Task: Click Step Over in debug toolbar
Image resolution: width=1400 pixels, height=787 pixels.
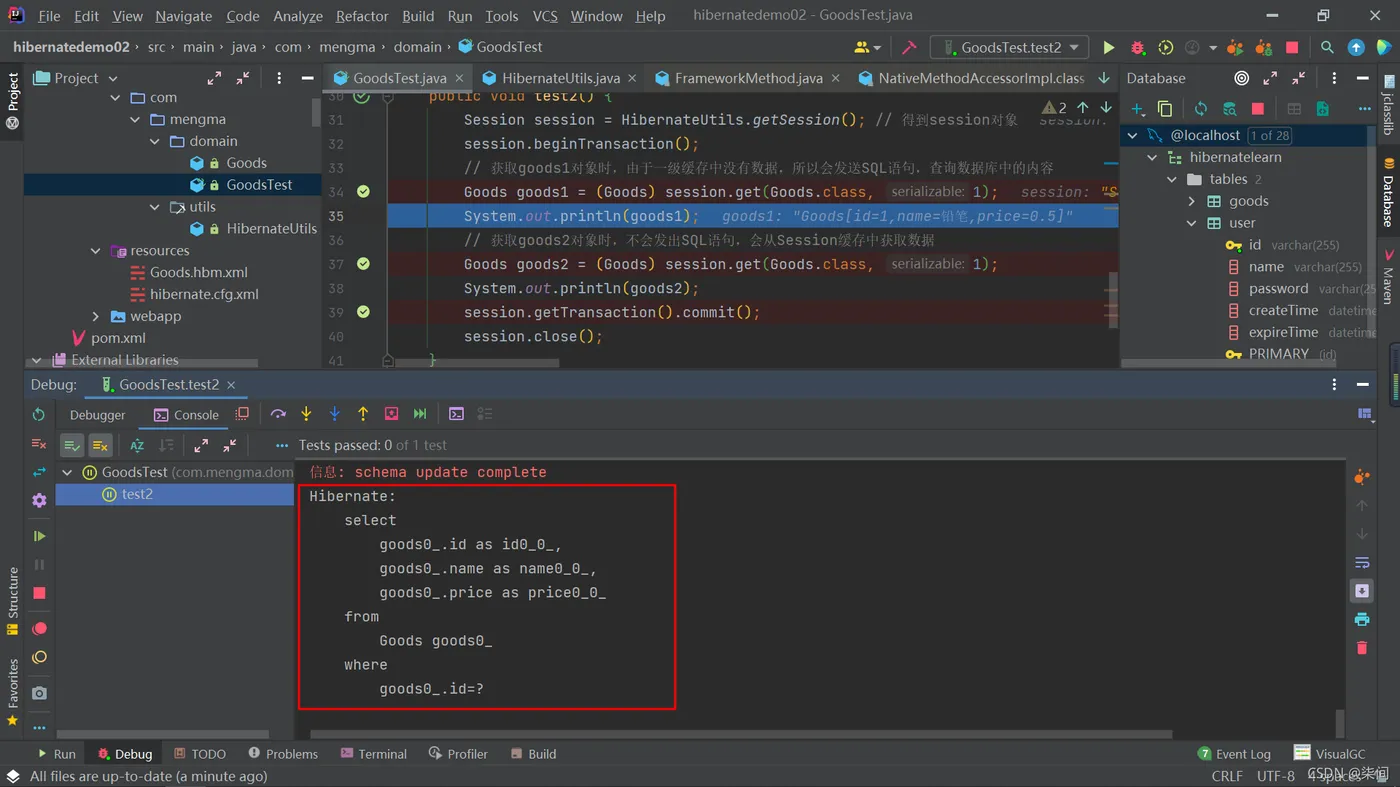Action: 278,414
